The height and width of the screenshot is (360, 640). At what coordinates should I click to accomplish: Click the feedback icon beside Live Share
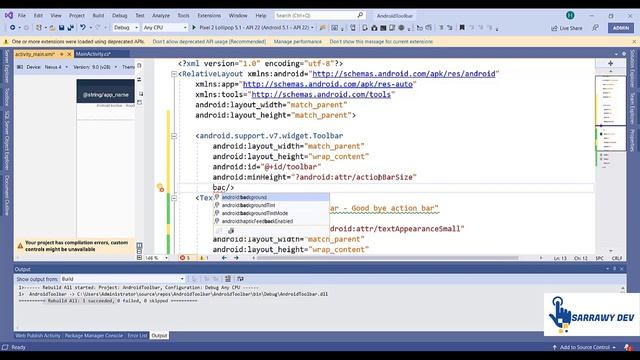[596, 28]
